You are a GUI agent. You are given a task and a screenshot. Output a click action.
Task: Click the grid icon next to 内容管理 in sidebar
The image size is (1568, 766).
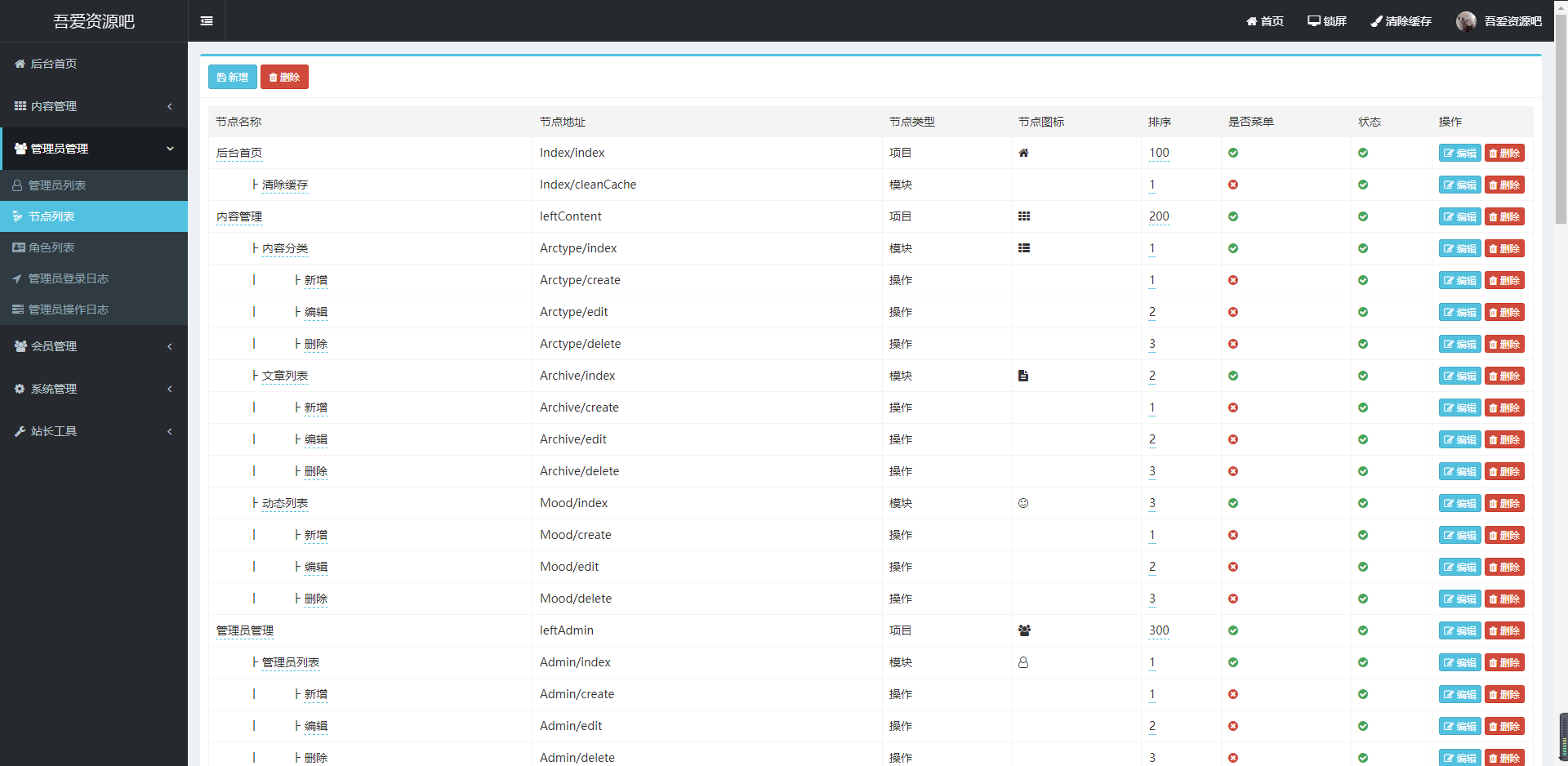point(20,106)
